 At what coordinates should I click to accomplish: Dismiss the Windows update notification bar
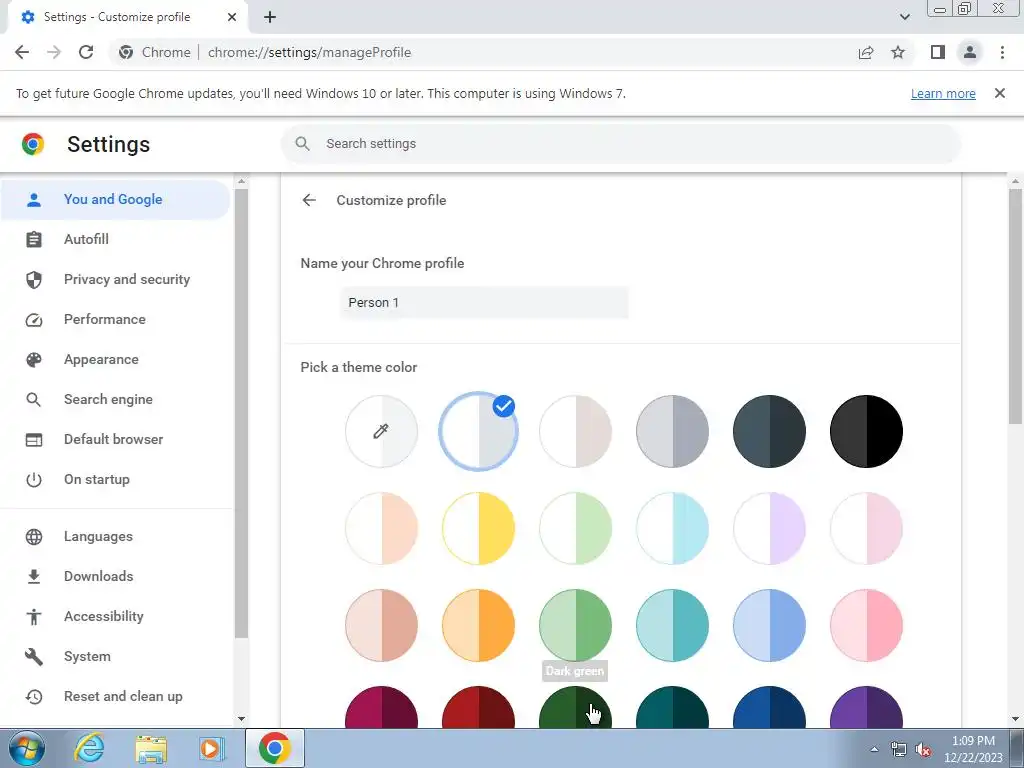pyautogui.click(x=1000, y=93)
